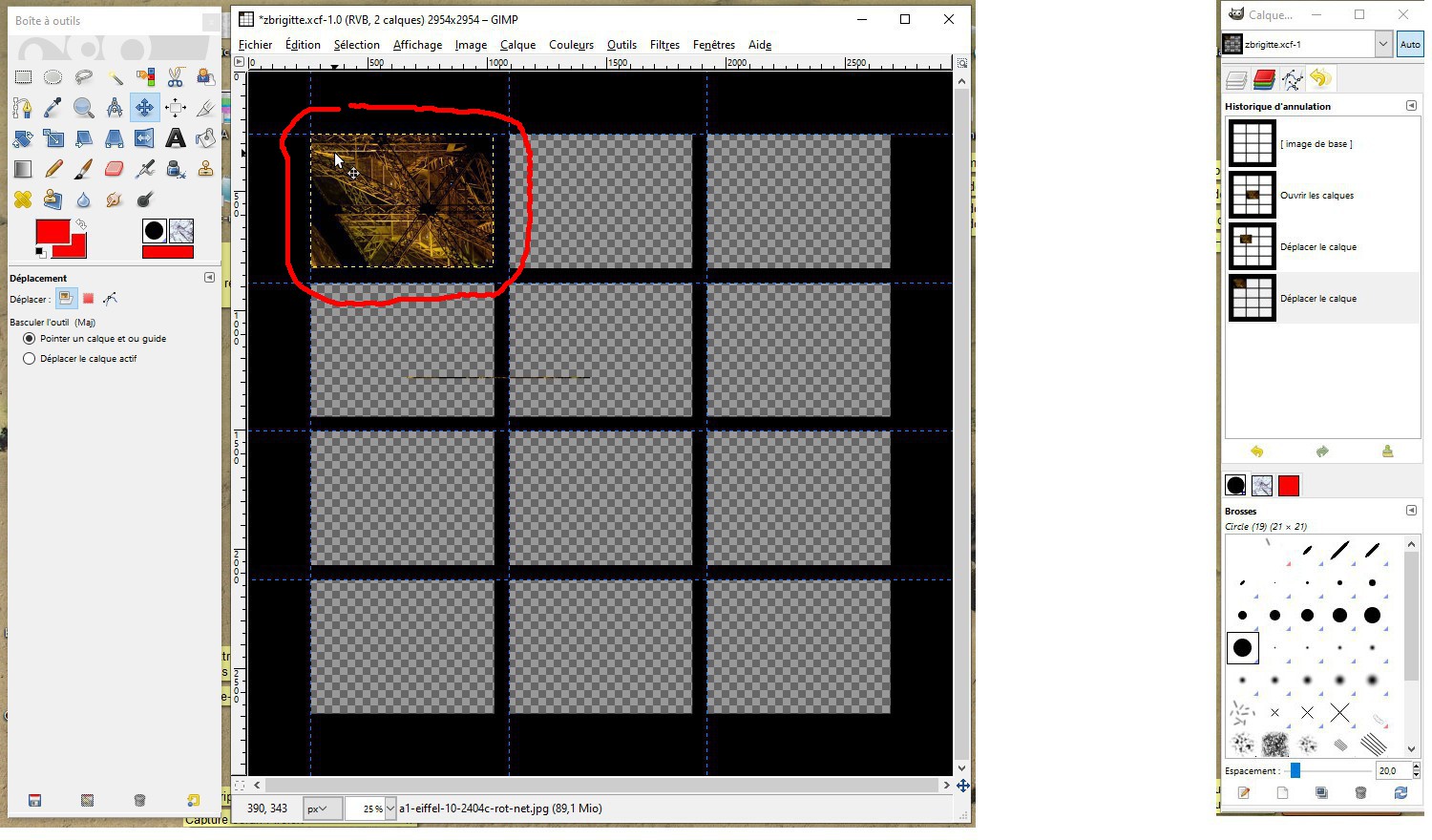Select the Airbrush tool
The image size is (1432, 840).
click(x=145, y=169)
